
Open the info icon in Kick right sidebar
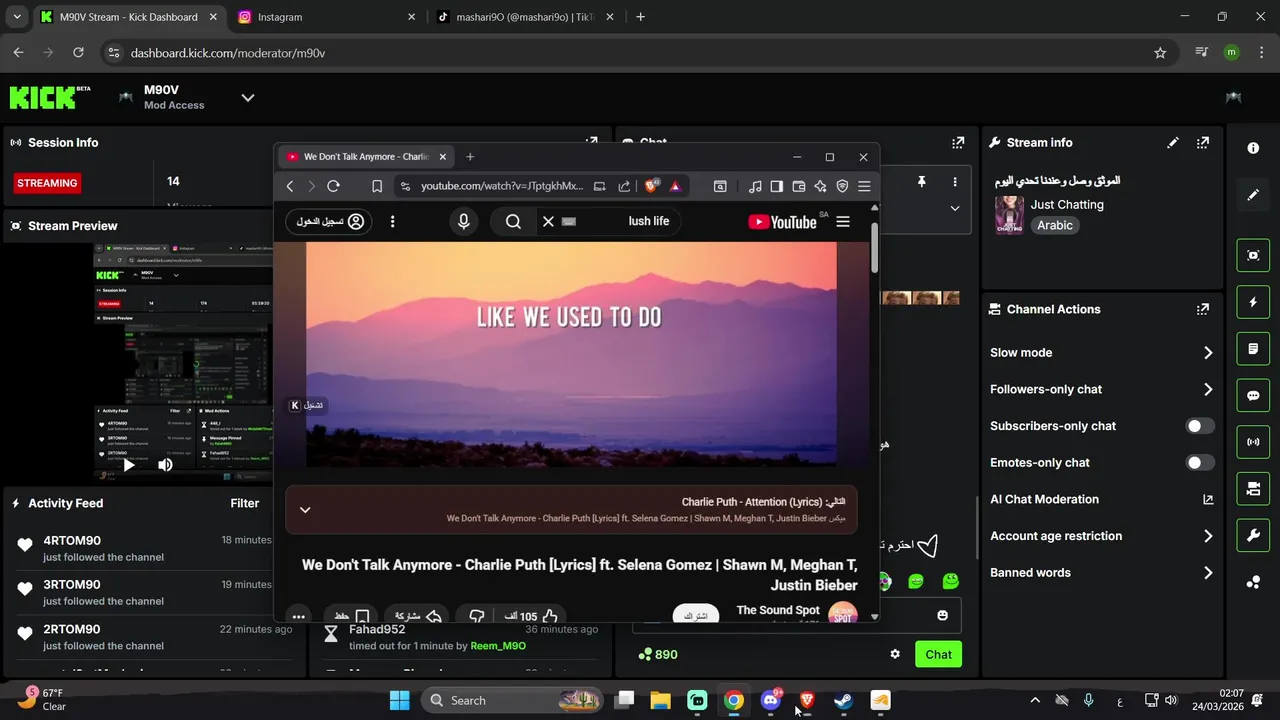(1253, 148)
